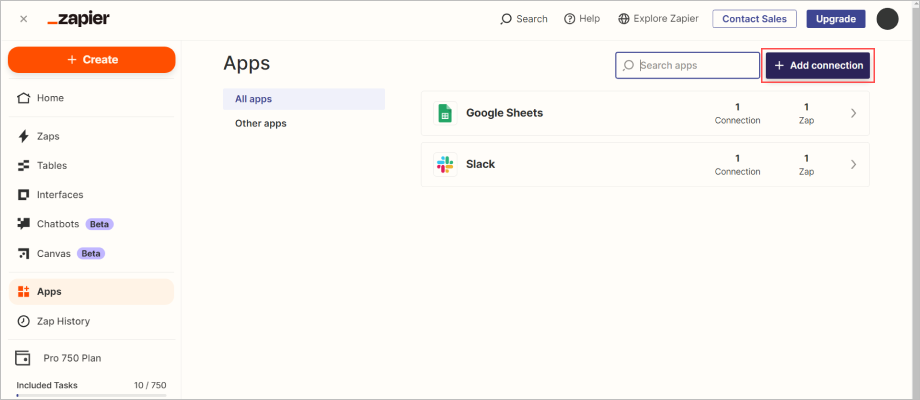
Task: Select Apps in the sidebar
Action: [x=92, y=291]
